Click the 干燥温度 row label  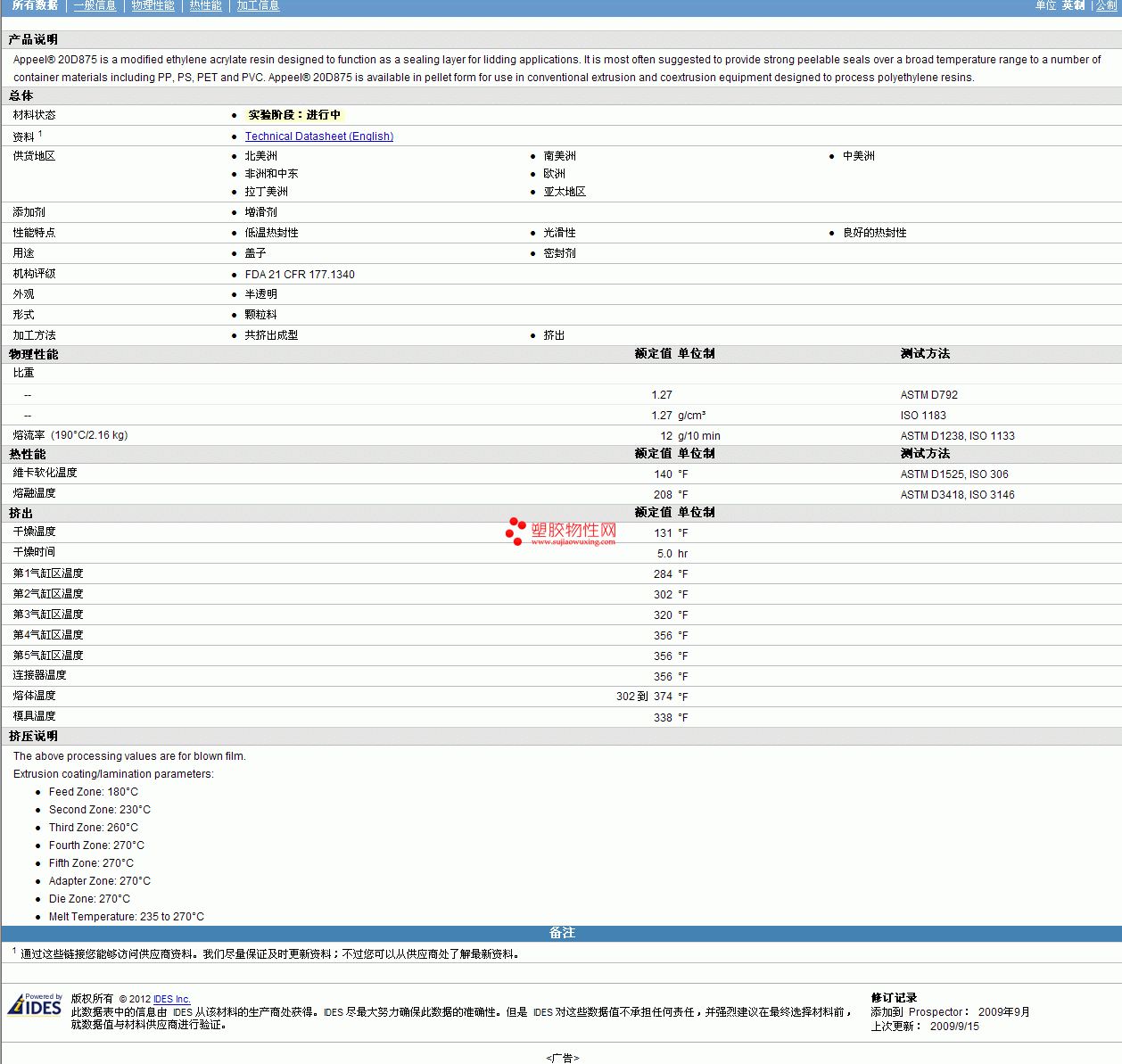pos(34,532)
